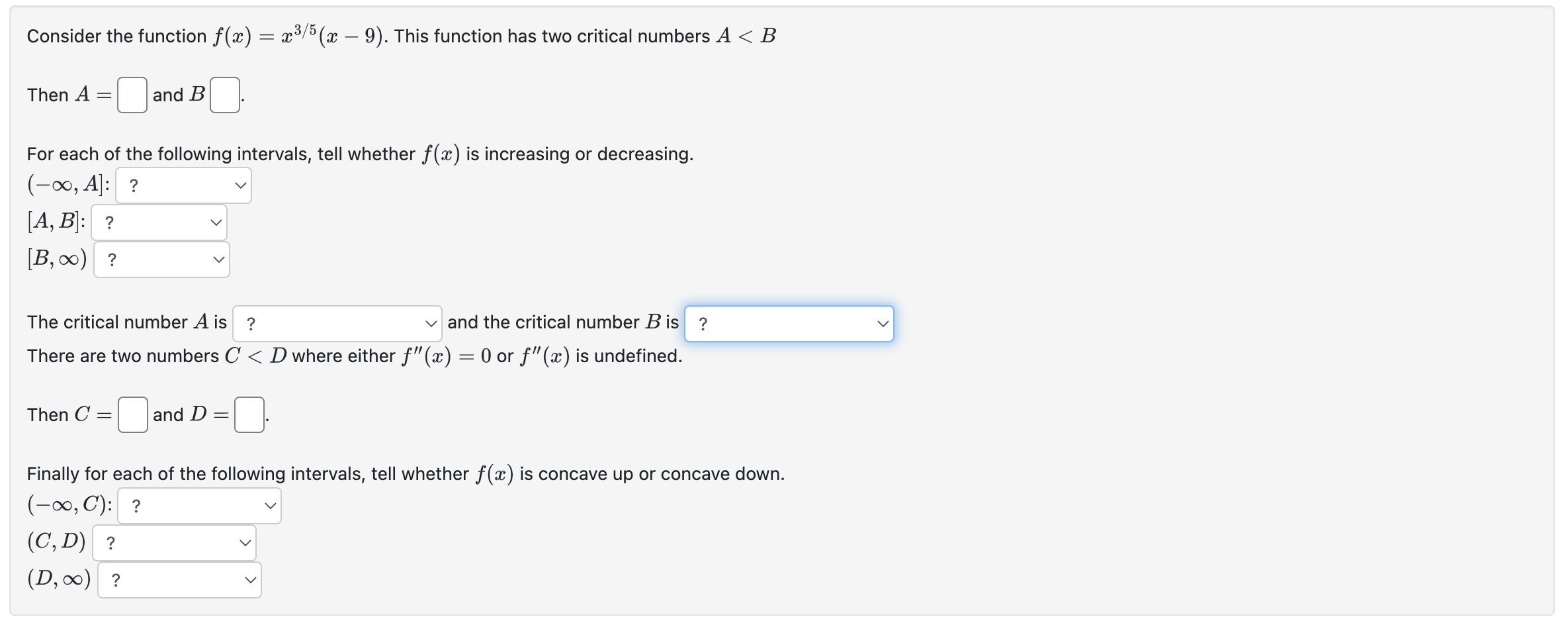The width and height of the screenshot is (1568, 625).
Task: Open the highlighted dropdown for critical number B
Action: pos(789,324)
